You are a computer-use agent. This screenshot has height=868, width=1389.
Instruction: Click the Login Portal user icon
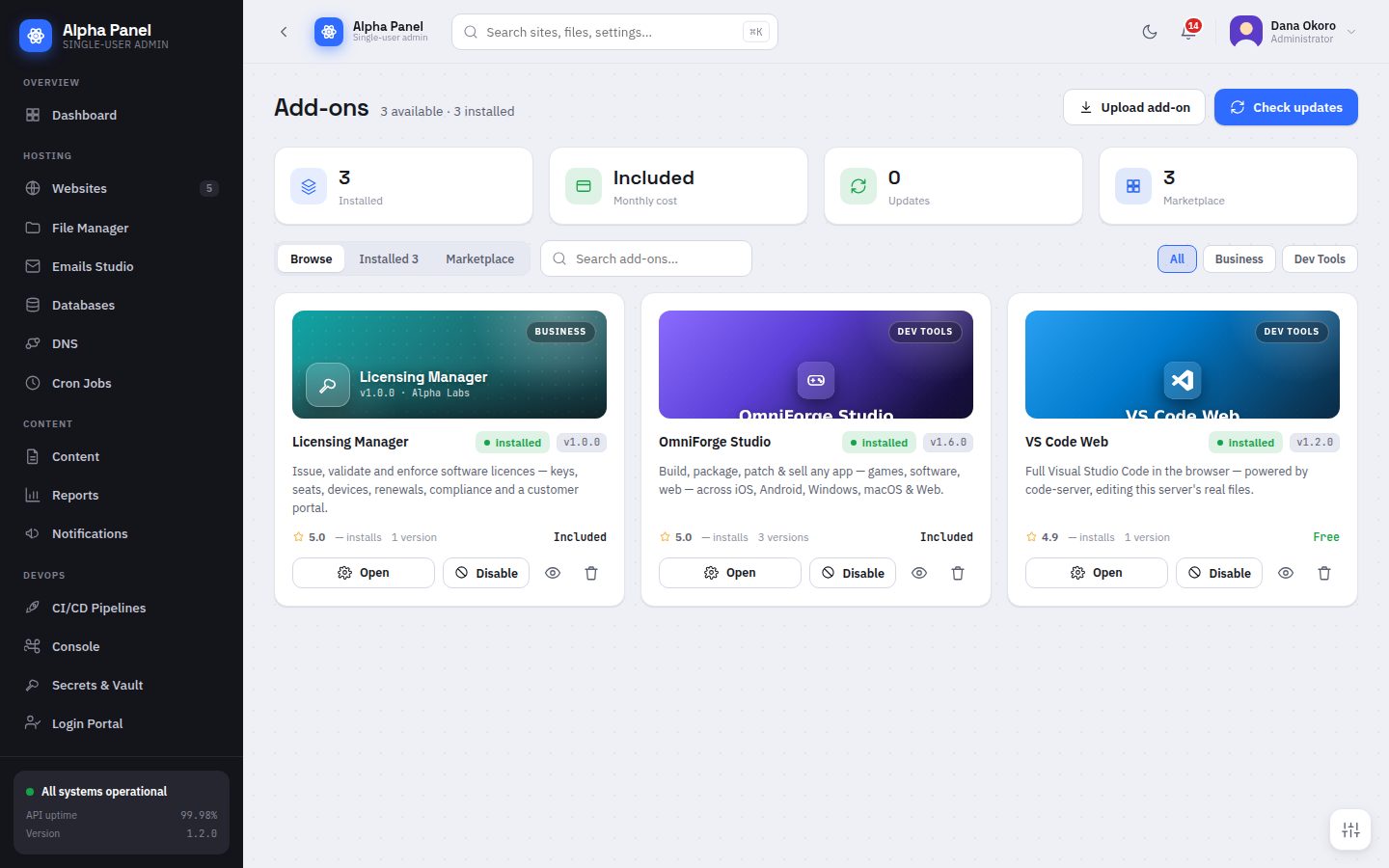tap(33, 723)
